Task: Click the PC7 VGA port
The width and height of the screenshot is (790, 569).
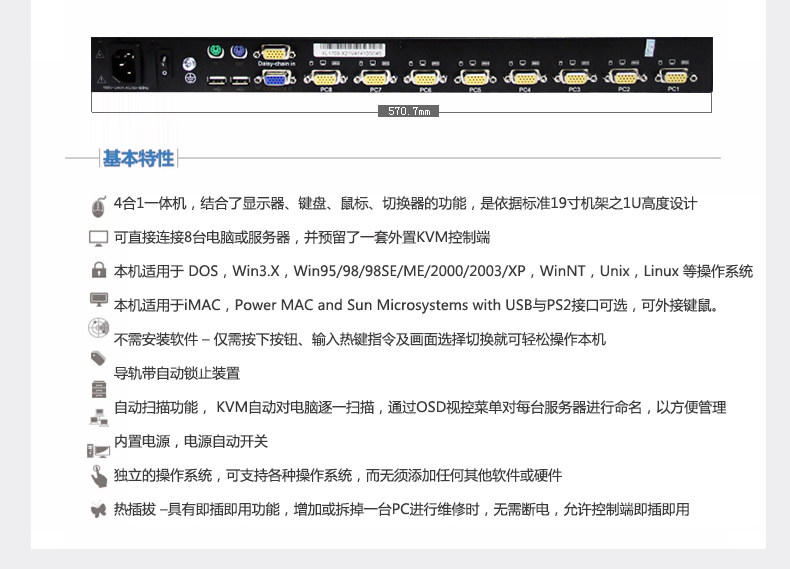Action: pos(375,78)
